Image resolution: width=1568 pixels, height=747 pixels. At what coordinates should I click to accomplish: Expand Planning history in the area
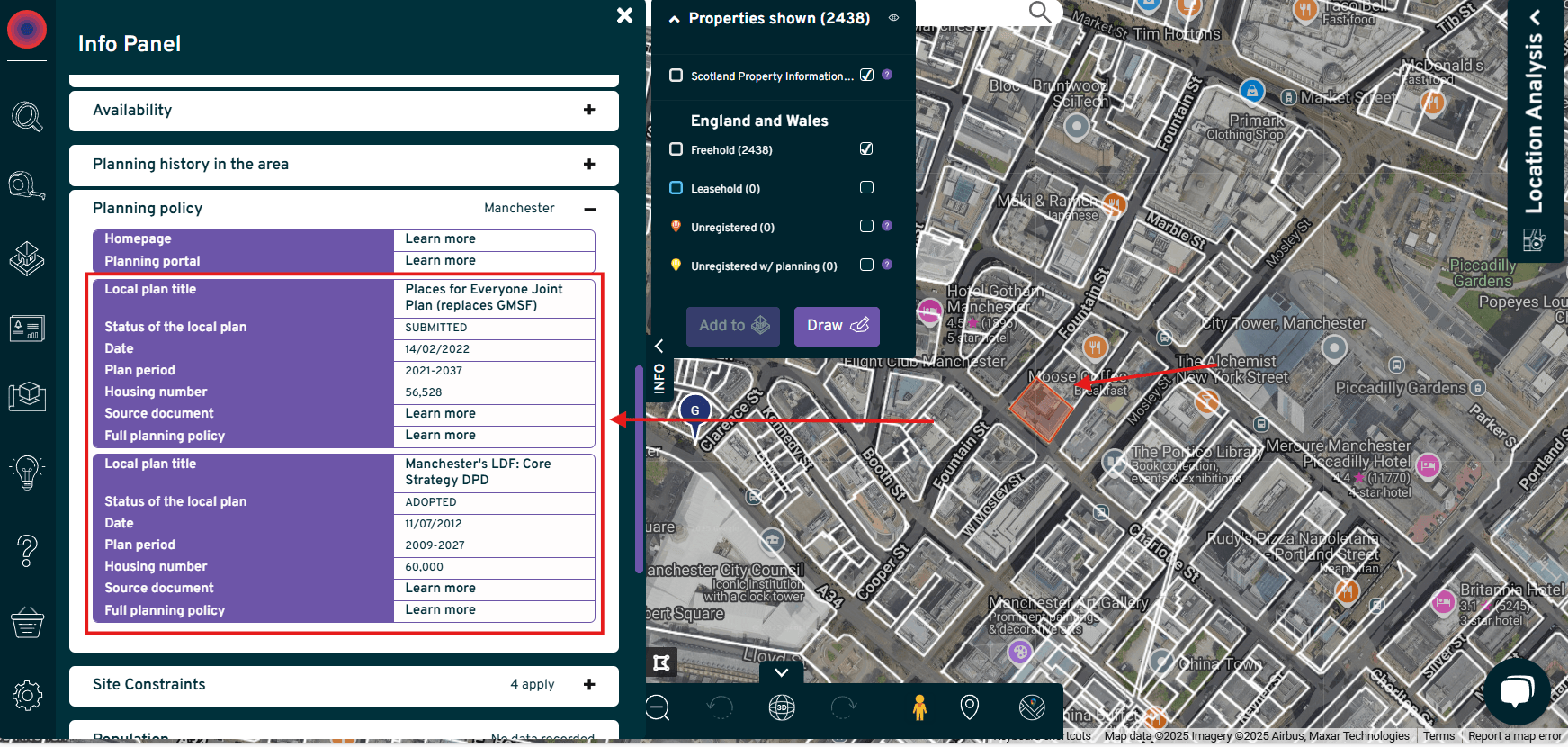click(589, 164)
